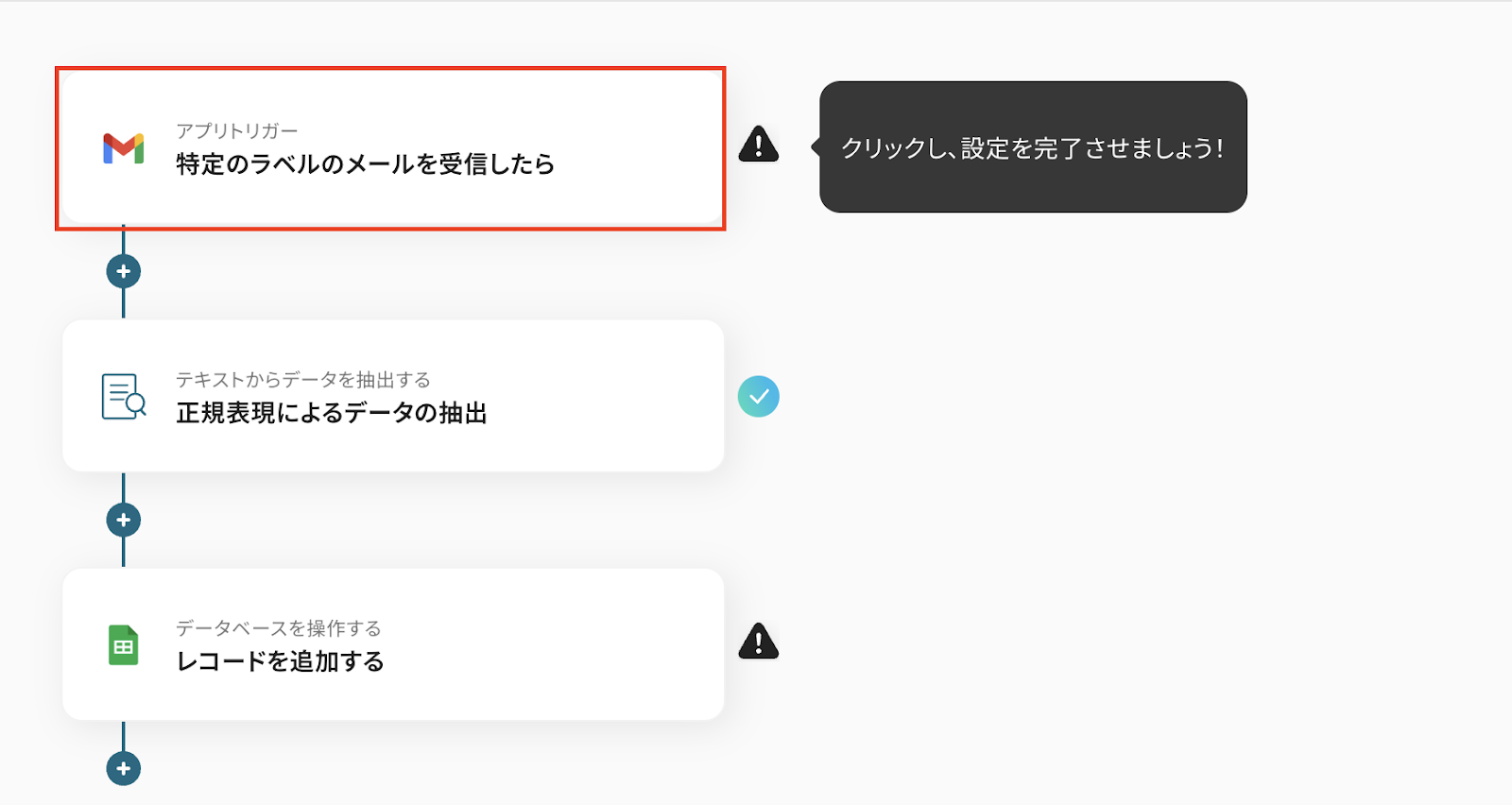1512x805 pixels.
Task: Click the checkmark status icon for data extraction
Action: click(x=758, y=397)
